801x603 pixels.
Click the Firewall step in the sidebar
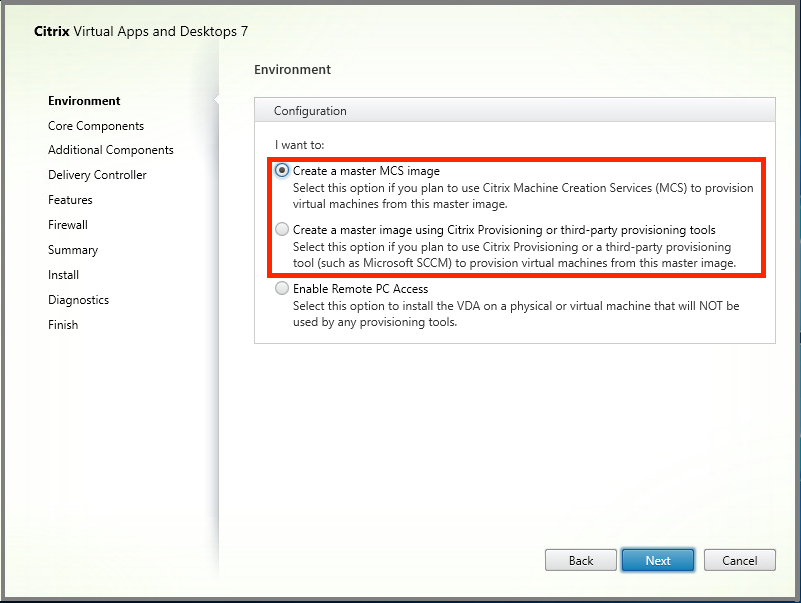pos(68,225)
